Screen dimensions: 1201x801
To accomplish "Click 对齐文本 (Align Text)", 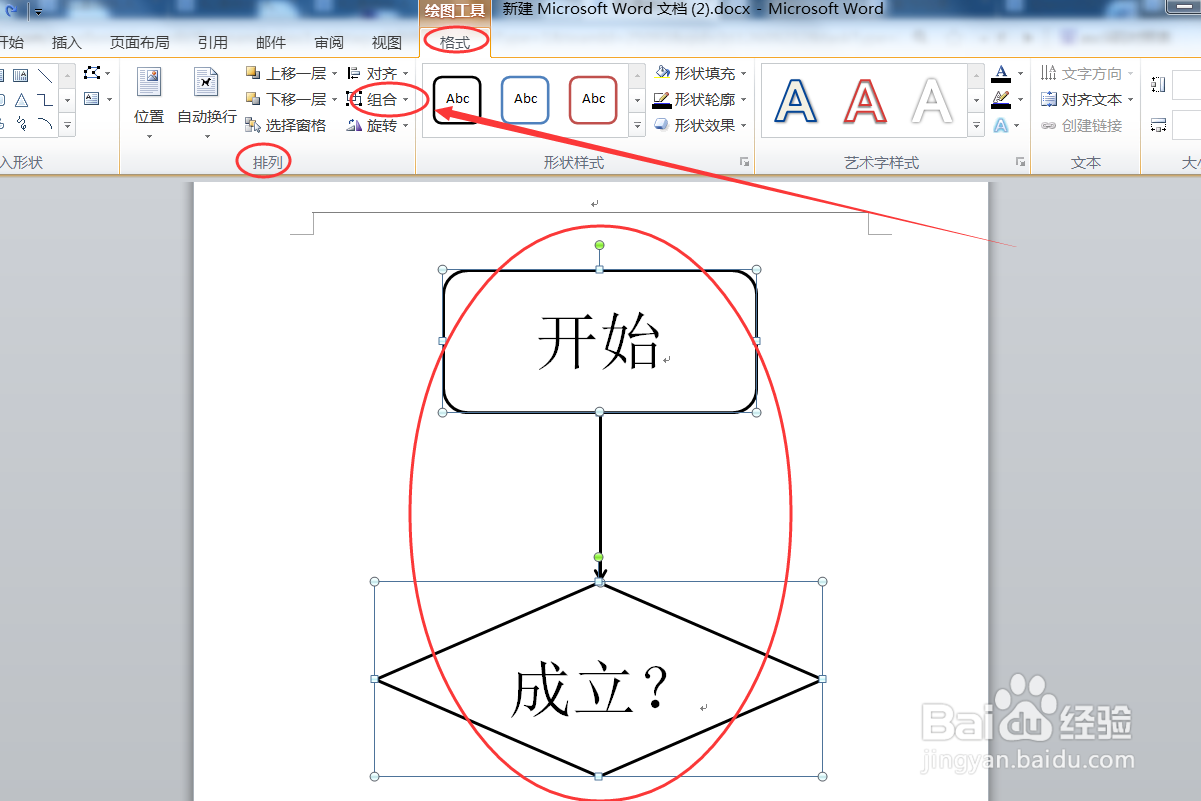I will point(1087,99).
